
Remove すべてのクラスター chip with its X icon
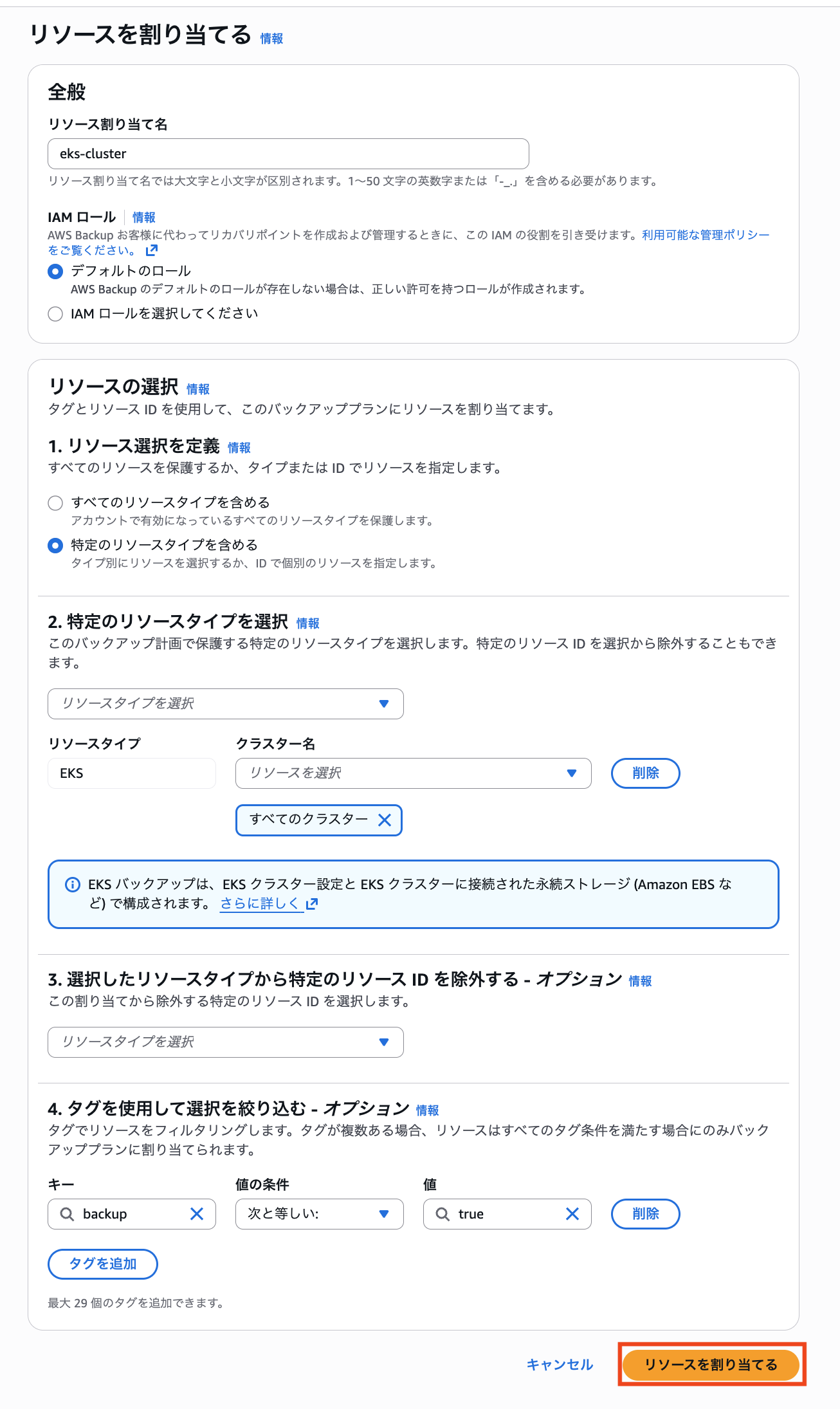(385, 820)
